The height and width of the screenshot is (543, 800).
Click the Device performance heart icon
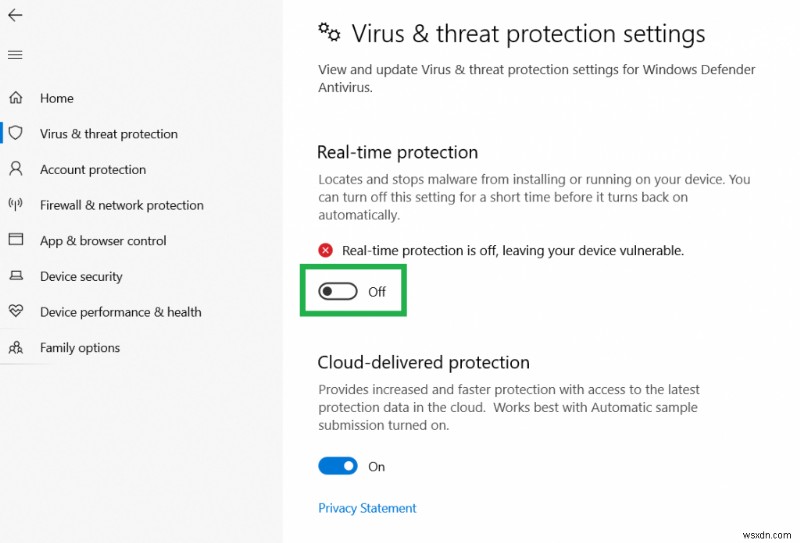tap(16, 312)
